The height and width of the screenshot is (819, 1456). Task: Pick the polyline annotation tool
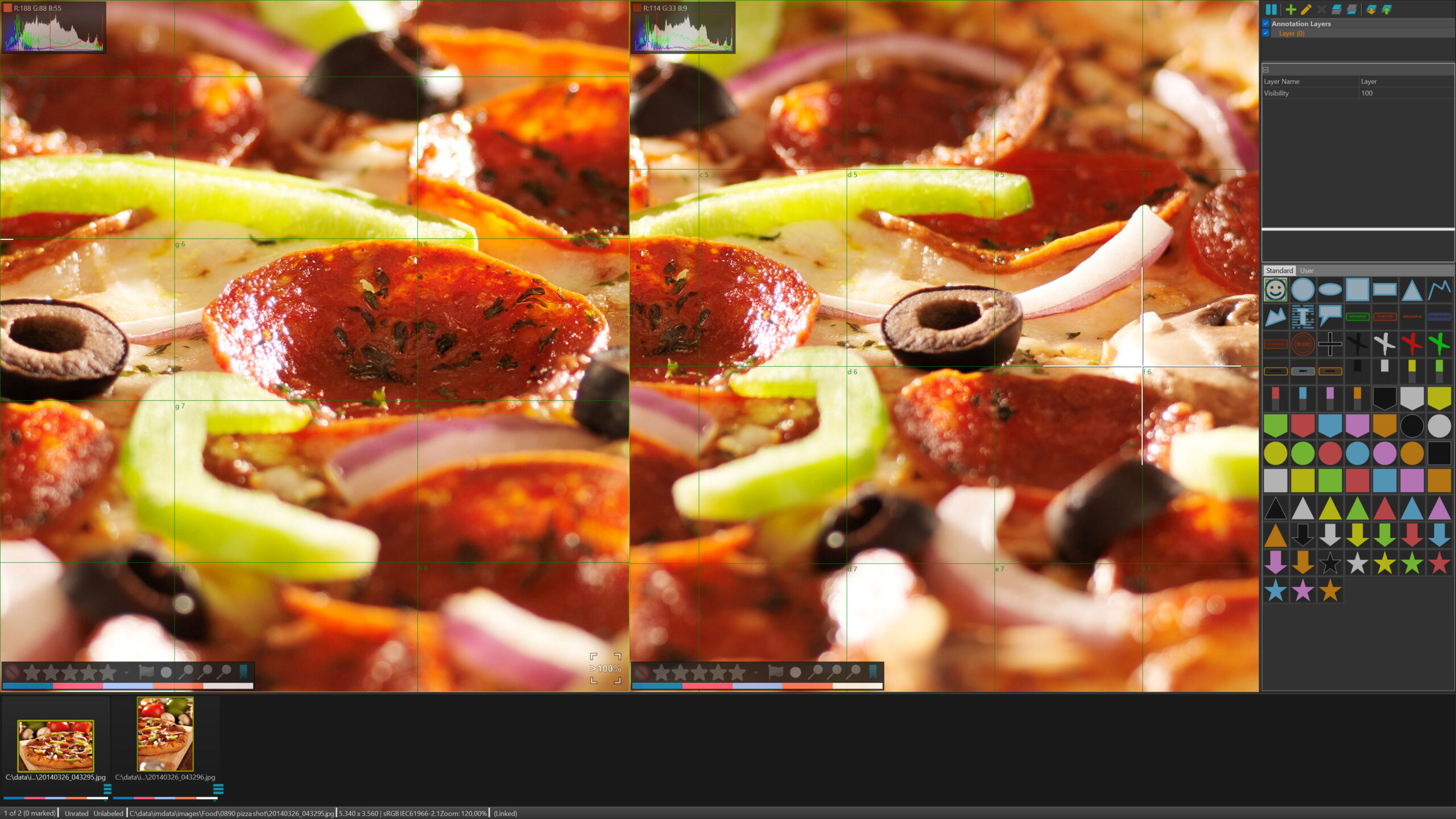[x=1439, y=289]
